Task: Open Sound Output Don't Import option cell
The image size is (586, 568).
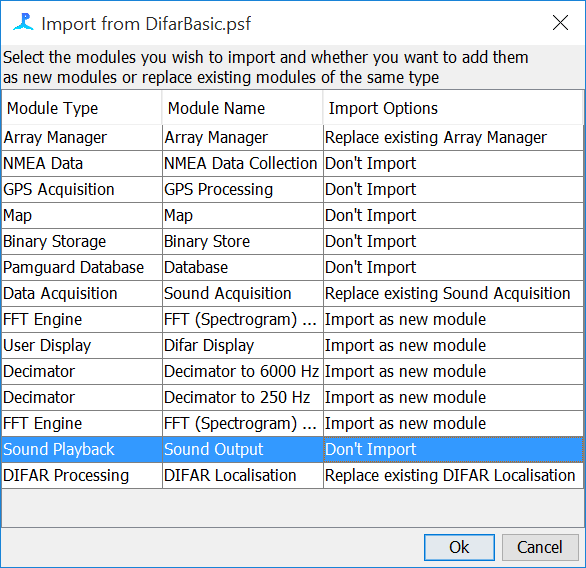Action: pyautogui.click(x=453, y=450)
